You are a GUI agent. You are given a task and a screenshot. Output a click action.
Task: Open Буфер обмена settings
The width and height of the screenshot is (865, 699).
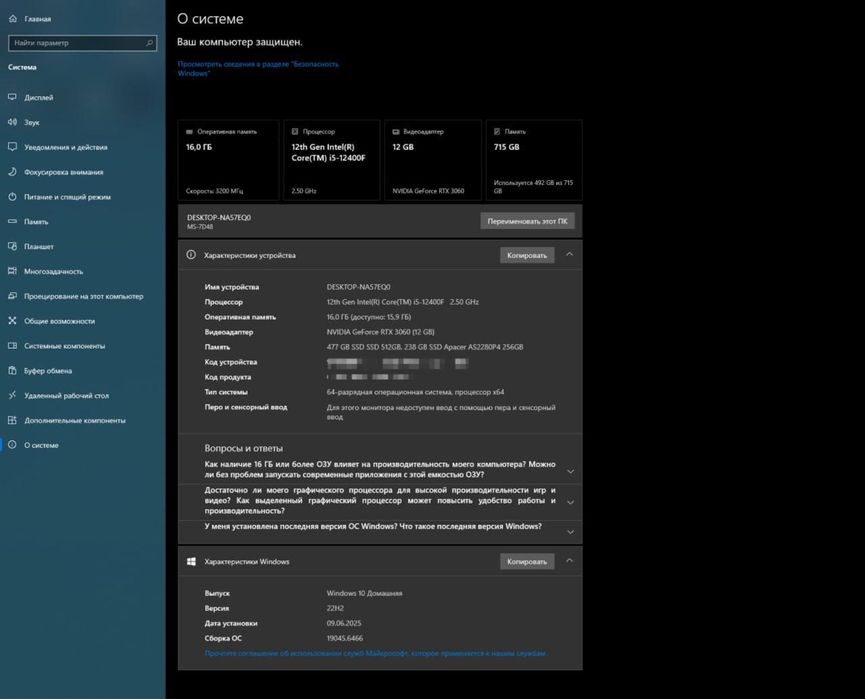tap(82, 370)
